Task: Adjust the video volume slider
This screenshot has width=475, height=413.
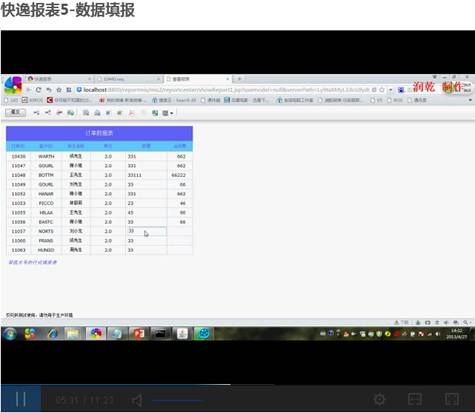Action: [x=177, y=400]
